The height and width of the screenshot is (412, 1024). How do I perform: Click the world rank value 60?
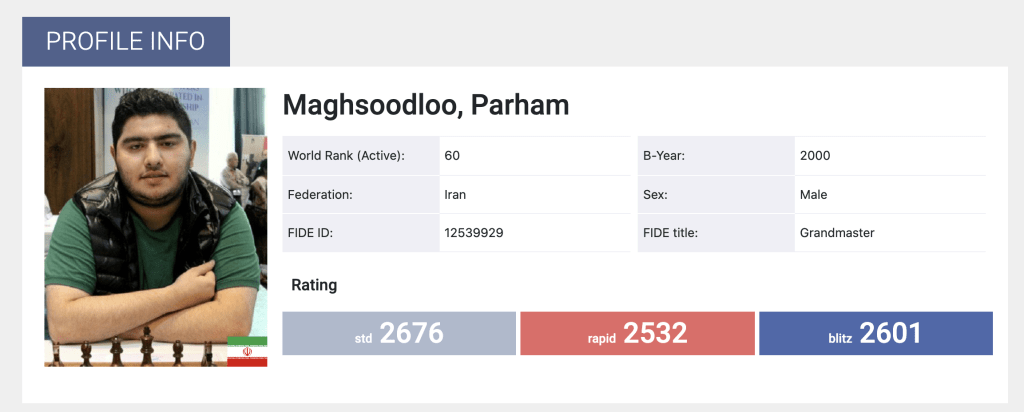(452, 156)
